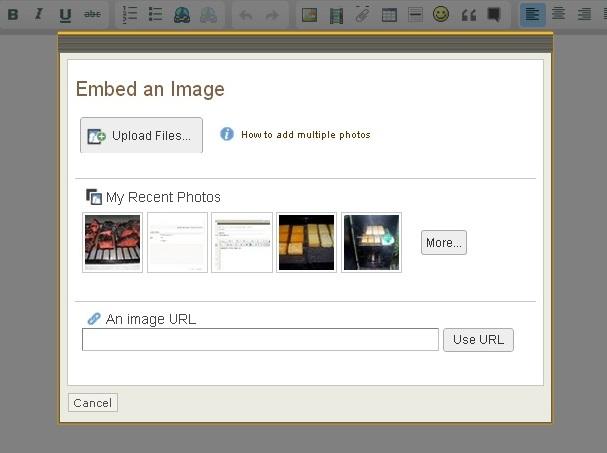Toggle bold formatting in the toolbar

pyautogui.click(x=13, y=14)
